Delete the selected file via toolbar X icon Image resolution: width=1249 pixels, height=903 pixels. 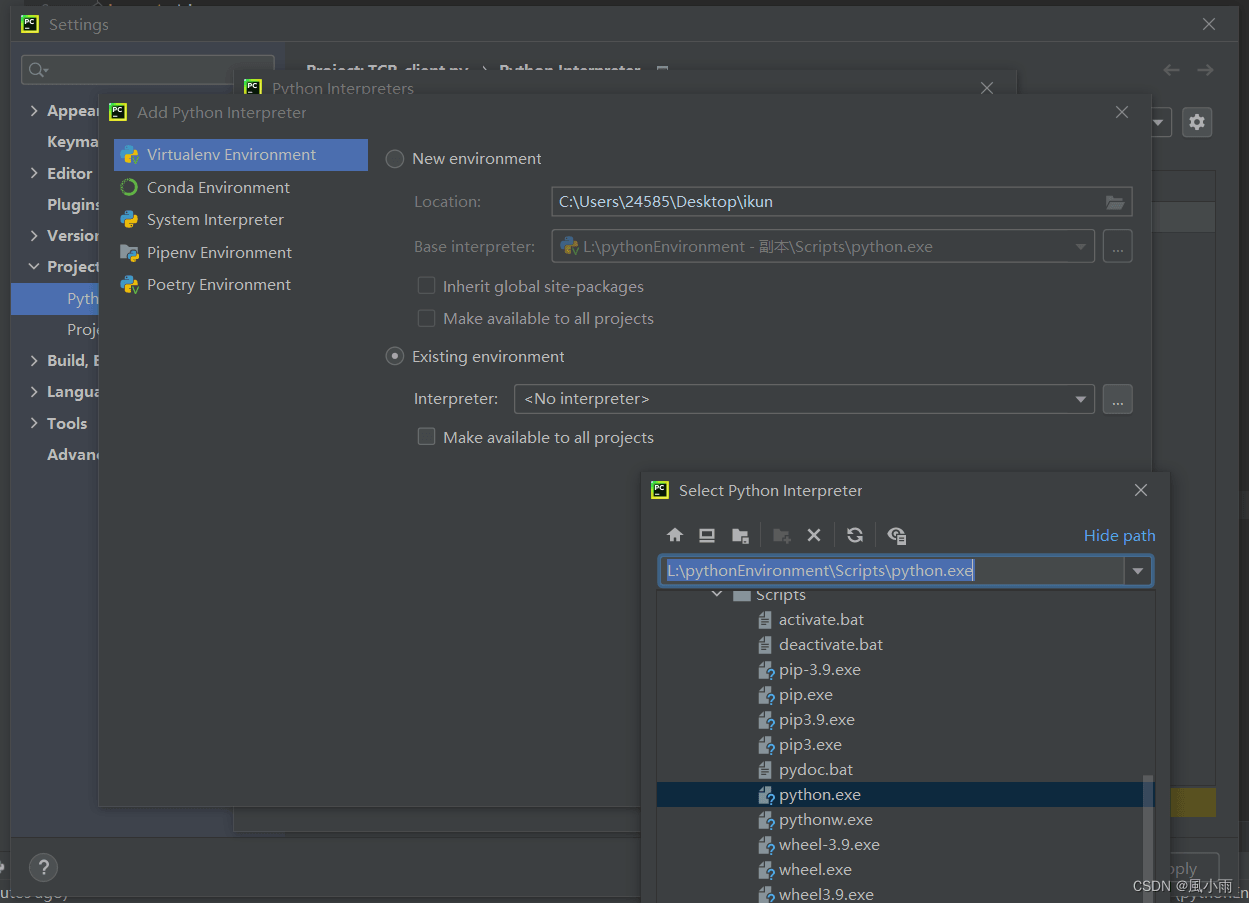pyautogui.click(x=814, y=535)
